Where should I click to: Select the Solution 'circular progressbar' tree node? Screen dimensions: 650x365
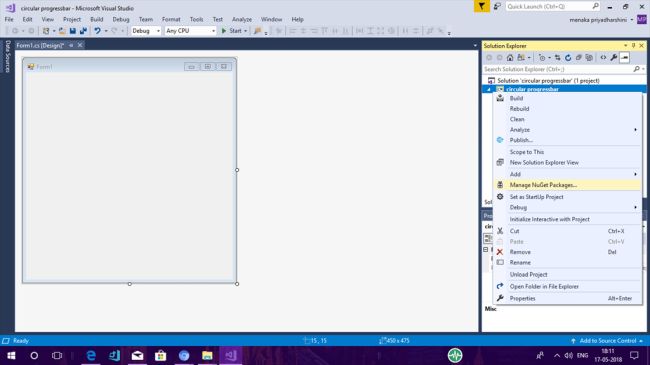[548, 80]
